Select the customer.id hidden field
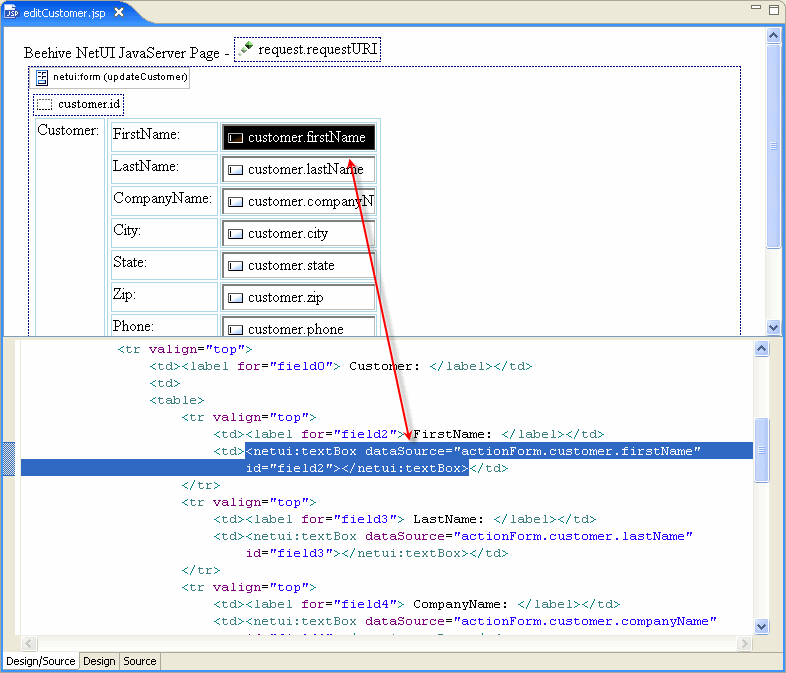 [x=78, y=104]
